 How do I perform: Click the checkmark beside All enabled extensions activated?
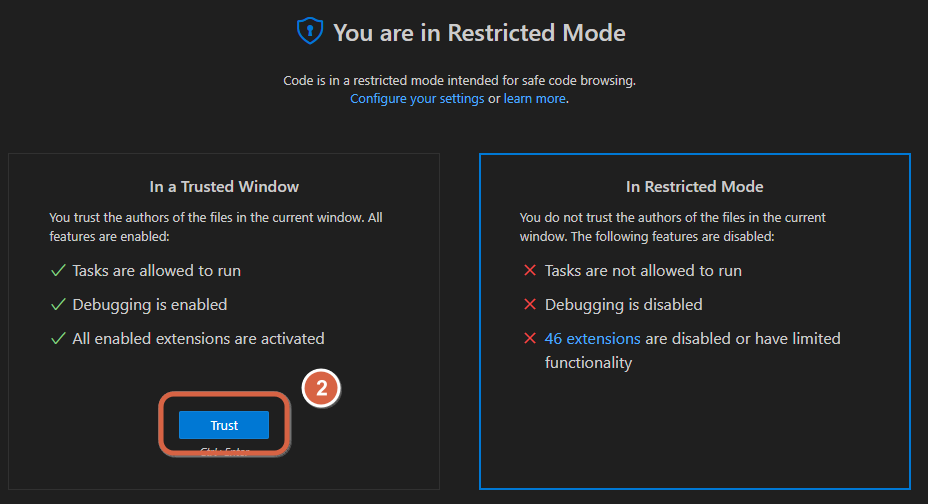[58, 338]
